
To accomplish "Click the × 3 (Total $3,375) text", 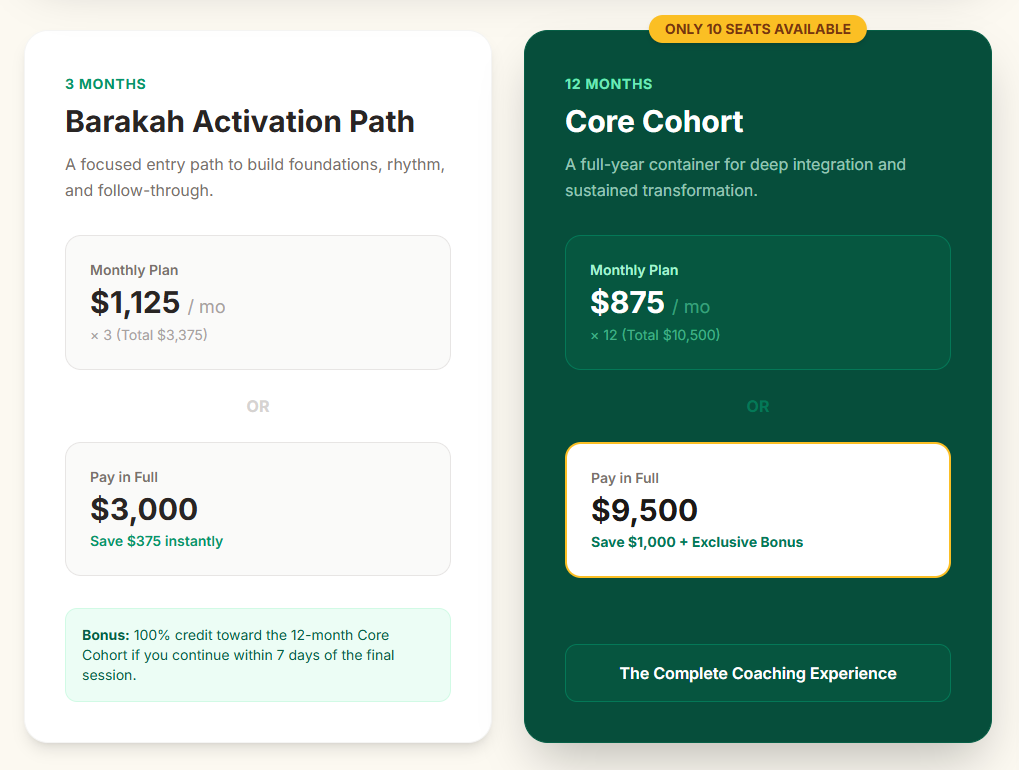I will [149, 335].
